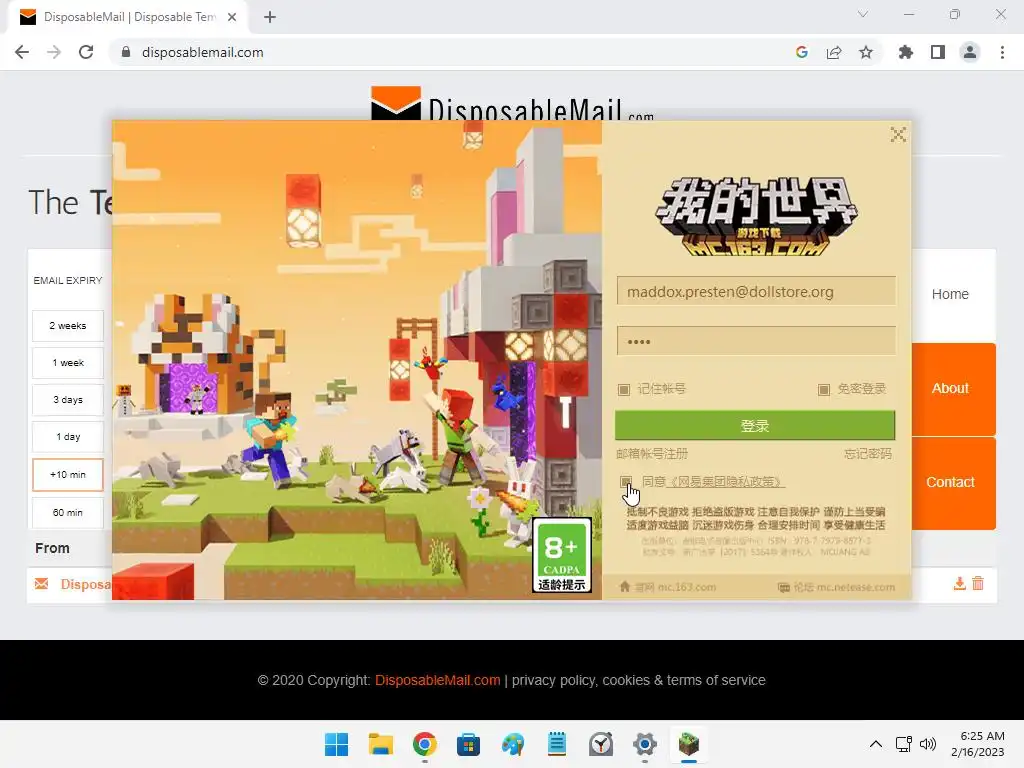Open File Explorer from taskbar
Image resolution: width=1024 pixels, height=768 pixels.
[381, 744]
